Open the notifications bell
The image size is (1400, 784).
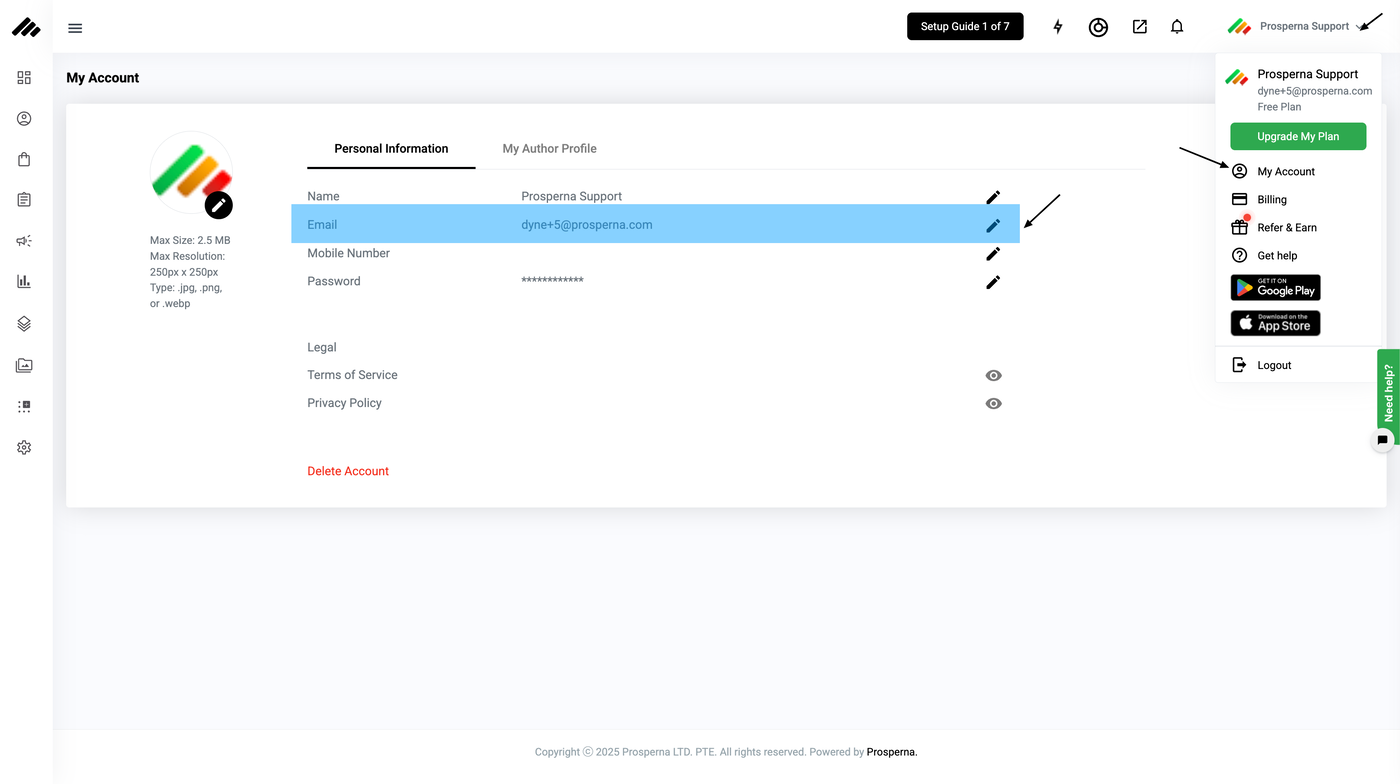(x=1177, y=27)
